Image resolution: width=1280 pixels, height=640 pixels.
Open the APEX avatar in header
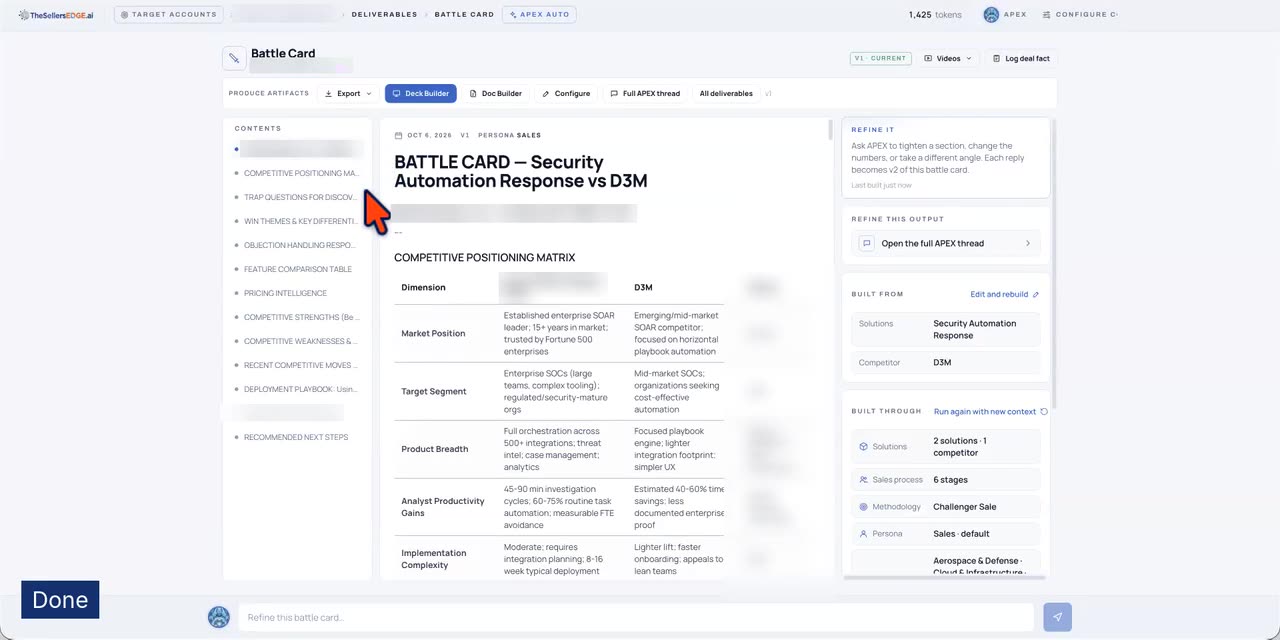[x=991, y=15]
